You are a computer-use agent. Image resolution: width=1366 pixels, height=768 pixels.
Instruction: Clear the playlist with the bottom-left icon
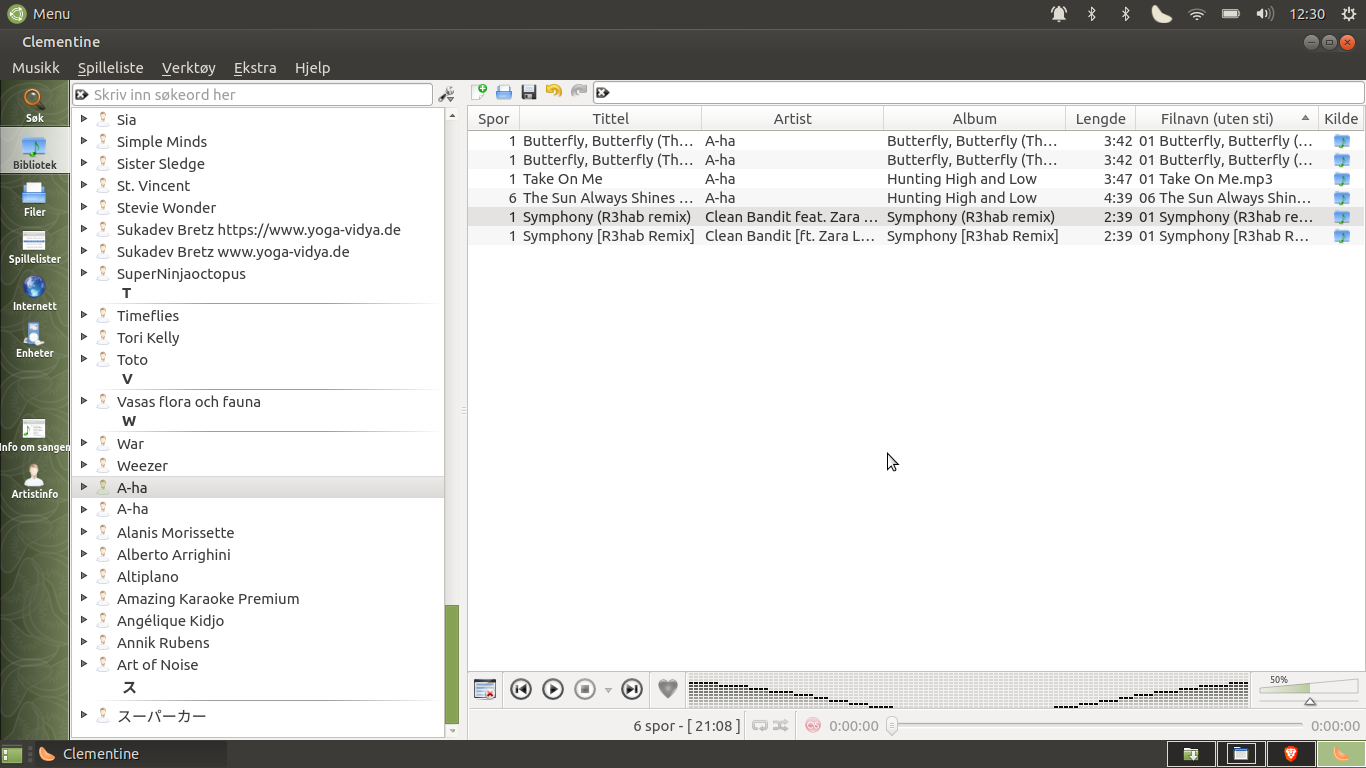pyautogui.click(x=484, y=688)
